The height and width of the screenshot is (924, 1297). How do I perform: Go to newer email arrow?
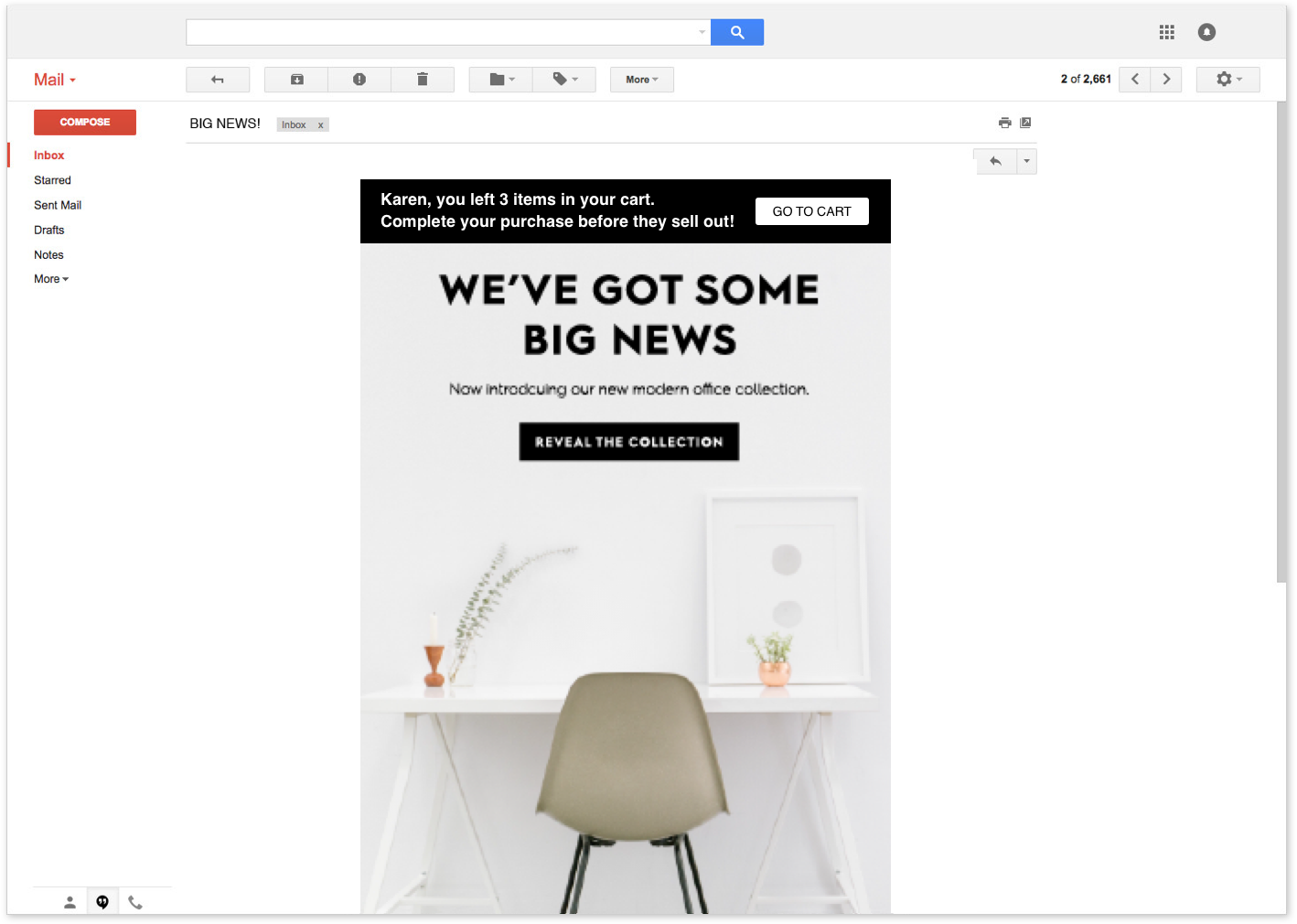1135,80
